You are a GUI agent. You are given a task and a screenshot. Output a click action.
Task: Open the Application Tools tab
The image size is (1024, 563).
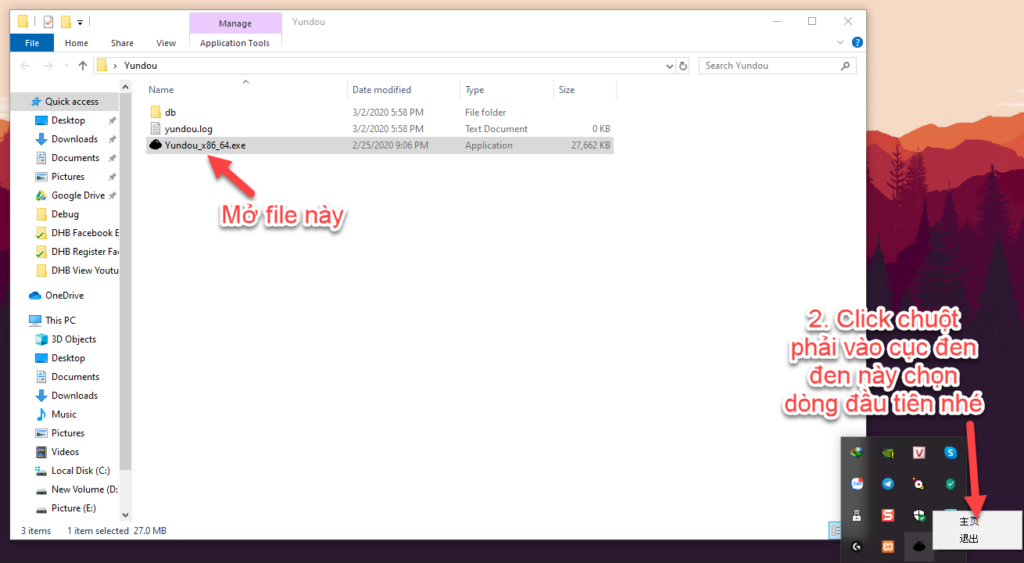tap(234, 42)
